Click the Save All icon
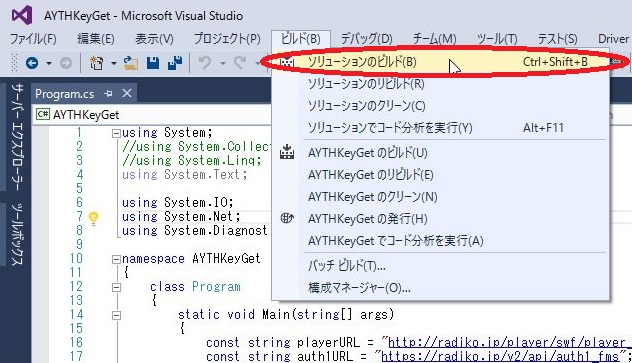This screenshot has height=363, width=632. click(x=175, y=63)
